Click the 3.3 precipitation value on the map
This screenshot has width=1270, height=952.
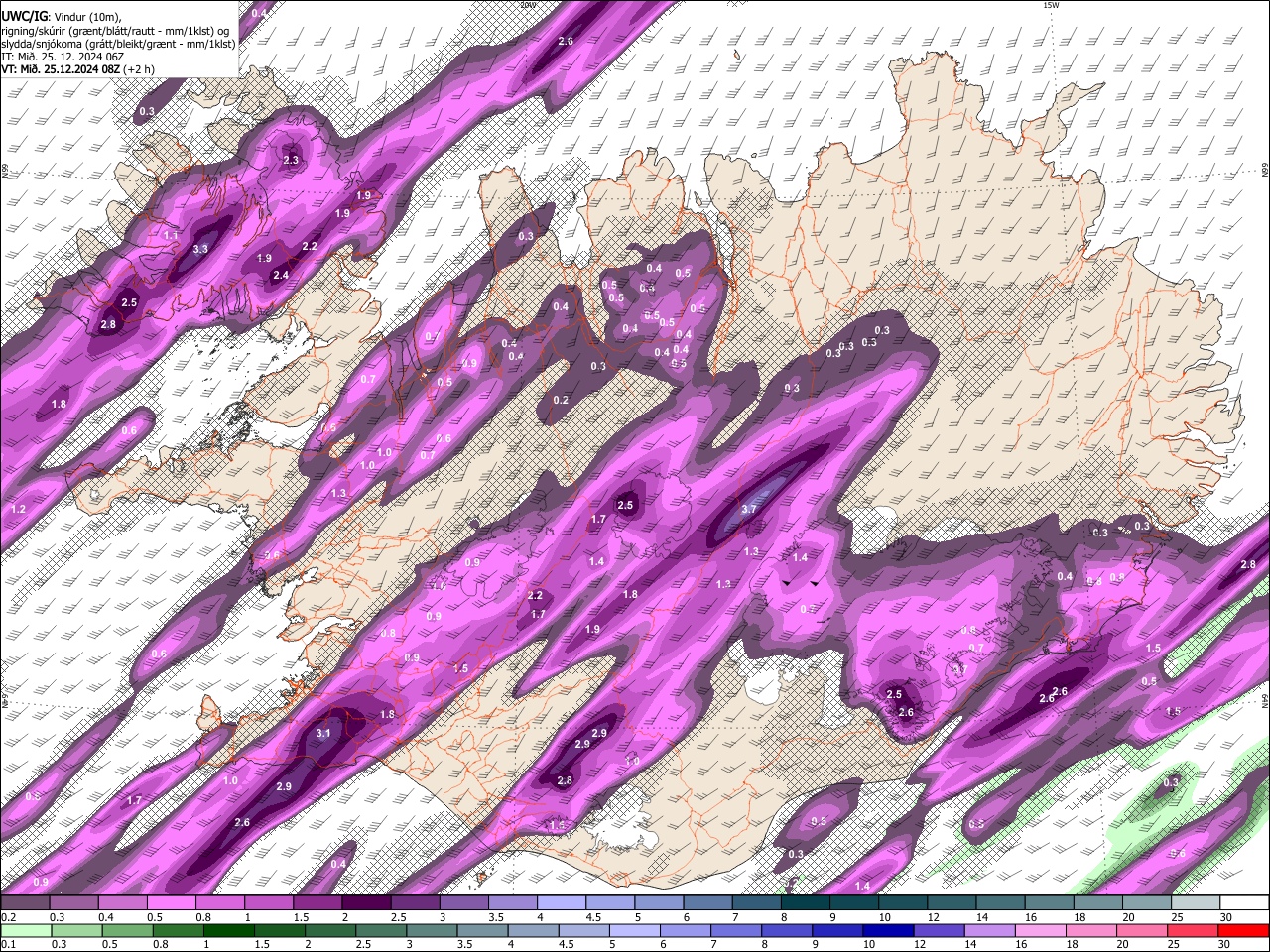click(200, 249)
